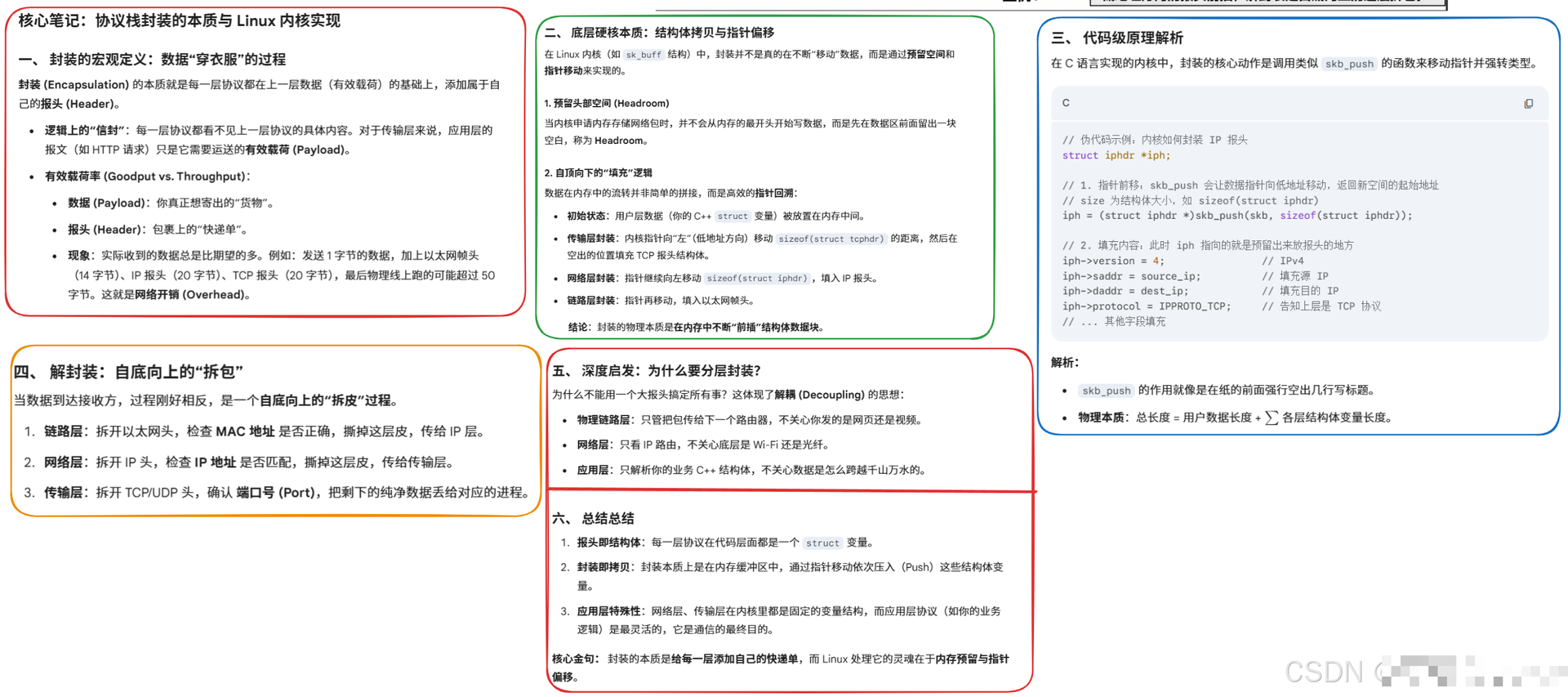Click the bullet label '网络层封装'

tap(590, 279)
